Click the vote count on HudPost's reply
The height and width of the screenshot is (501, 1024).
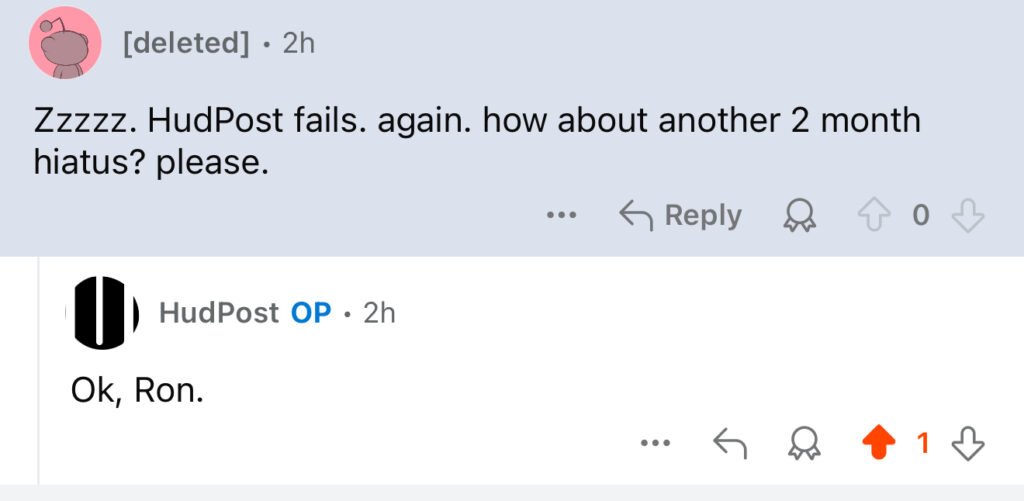925,443
